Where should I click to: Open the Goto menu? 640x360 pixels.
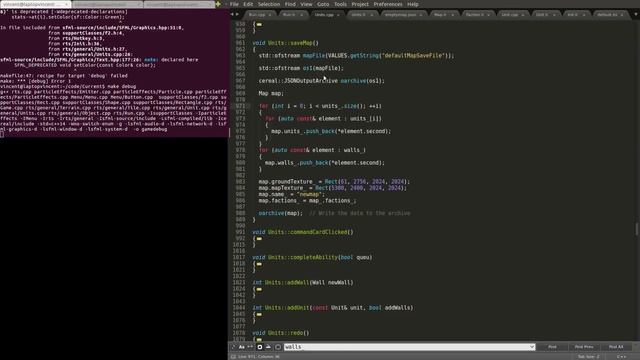pyautogui.click(x=323, y=4)
